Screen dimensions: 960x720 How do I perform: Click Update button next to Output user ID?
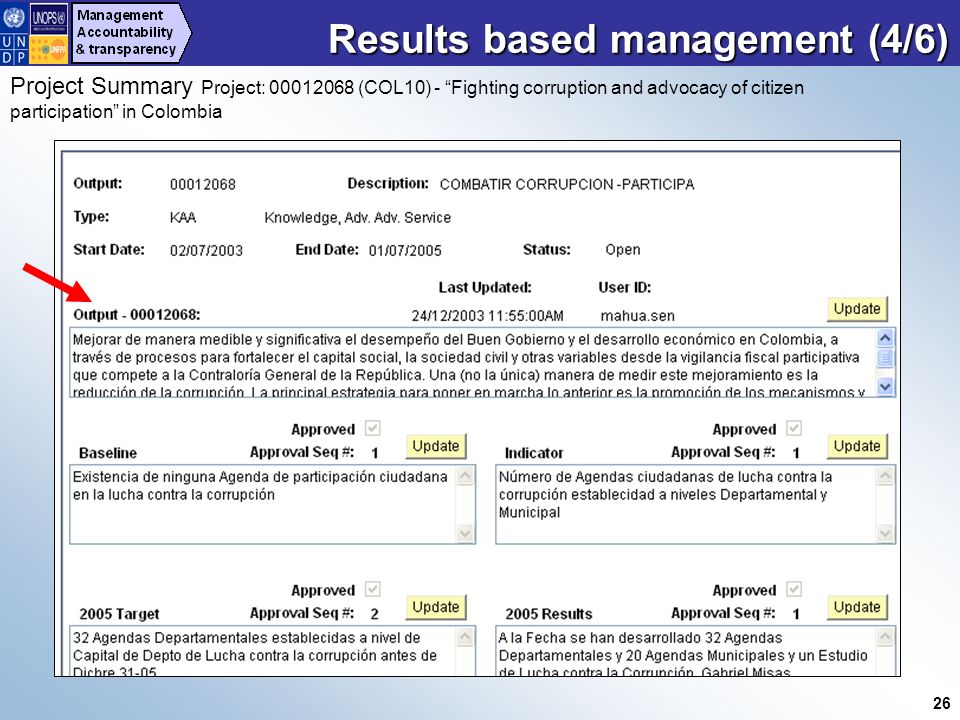(x=857, y=309)
